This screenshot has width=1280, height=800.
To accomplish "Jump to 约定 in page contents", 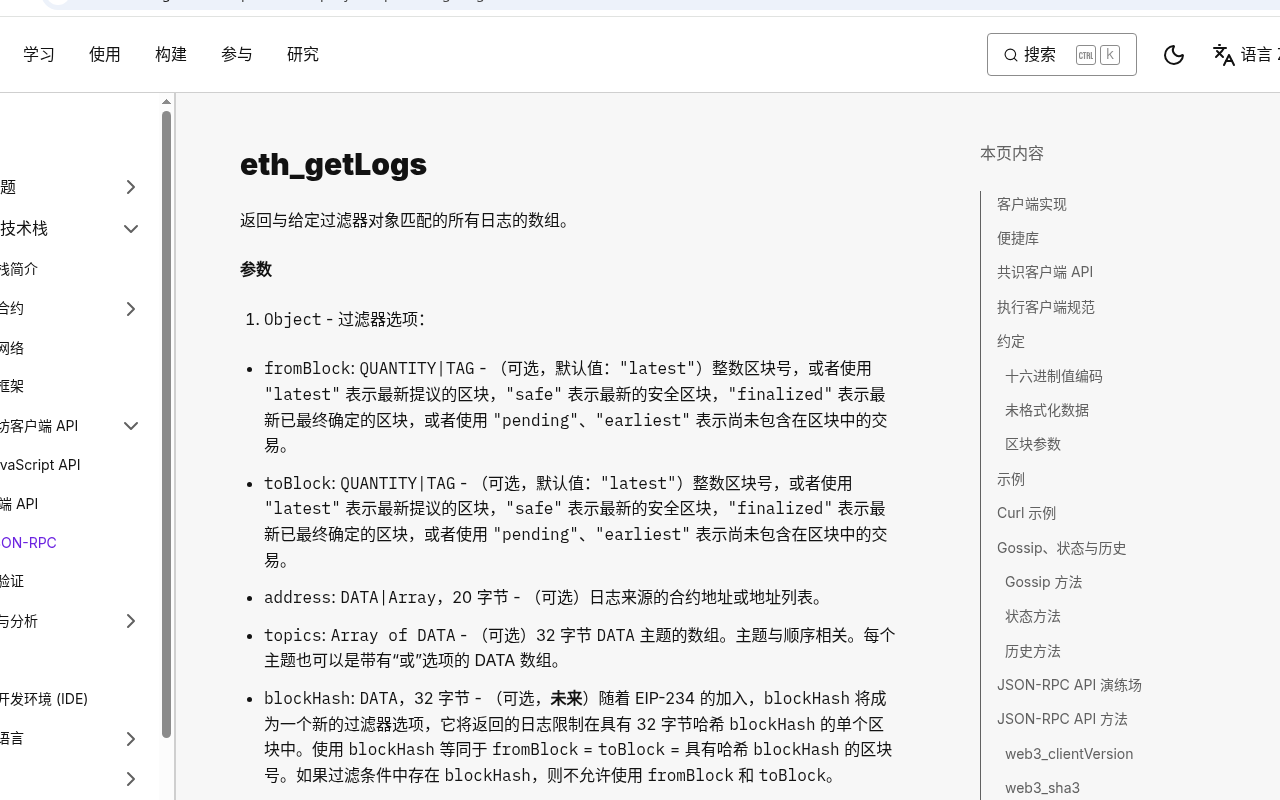I will coord(1011,341).
